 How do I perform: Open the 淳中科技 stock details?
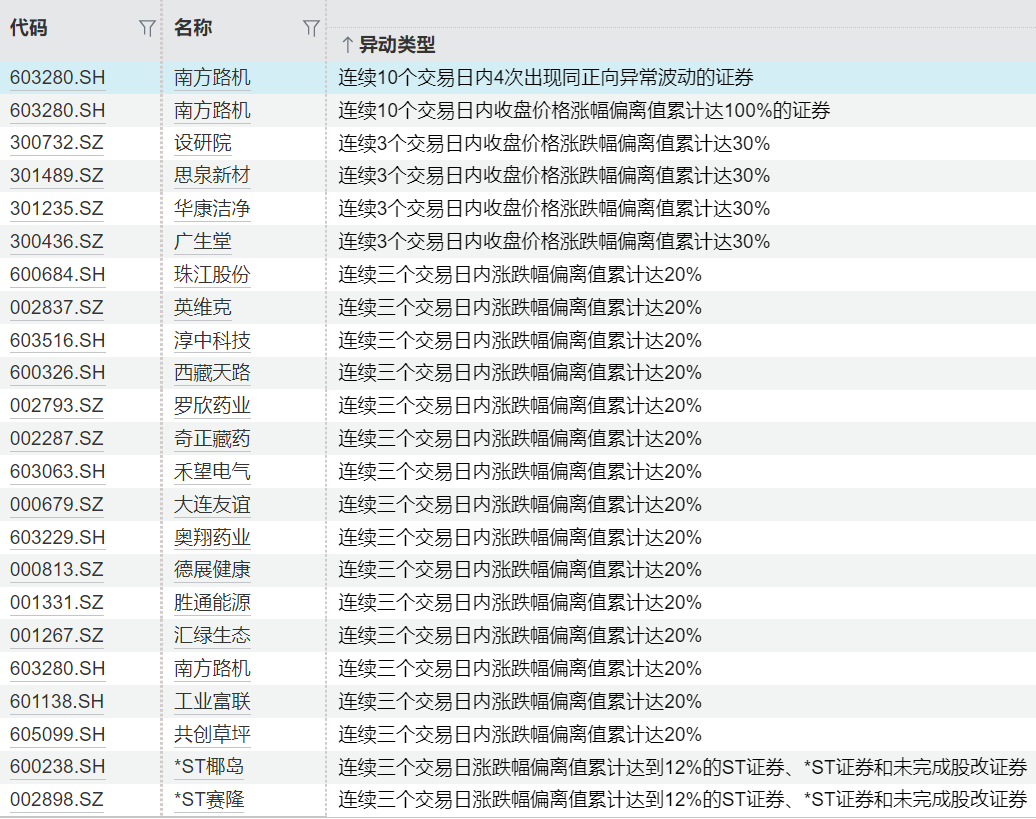click(x=212, y=341)
